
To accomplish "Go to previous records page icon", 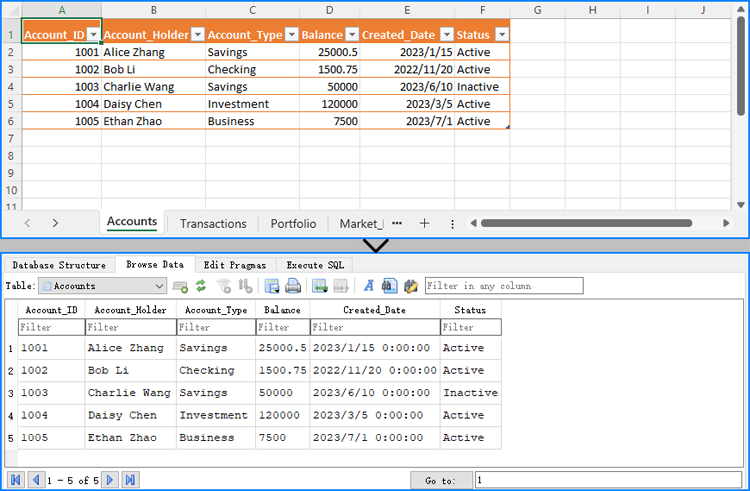I will 36,480.
